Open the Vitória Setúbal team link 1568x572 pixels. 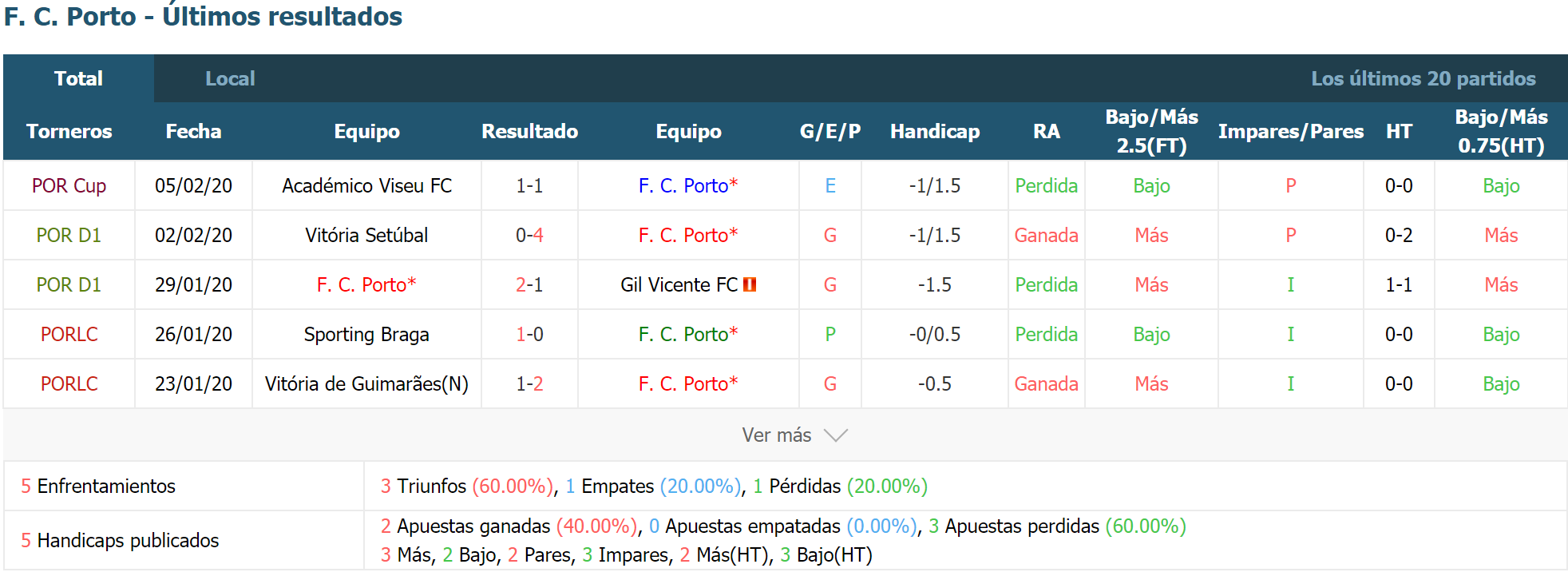[x=366, y=235]
